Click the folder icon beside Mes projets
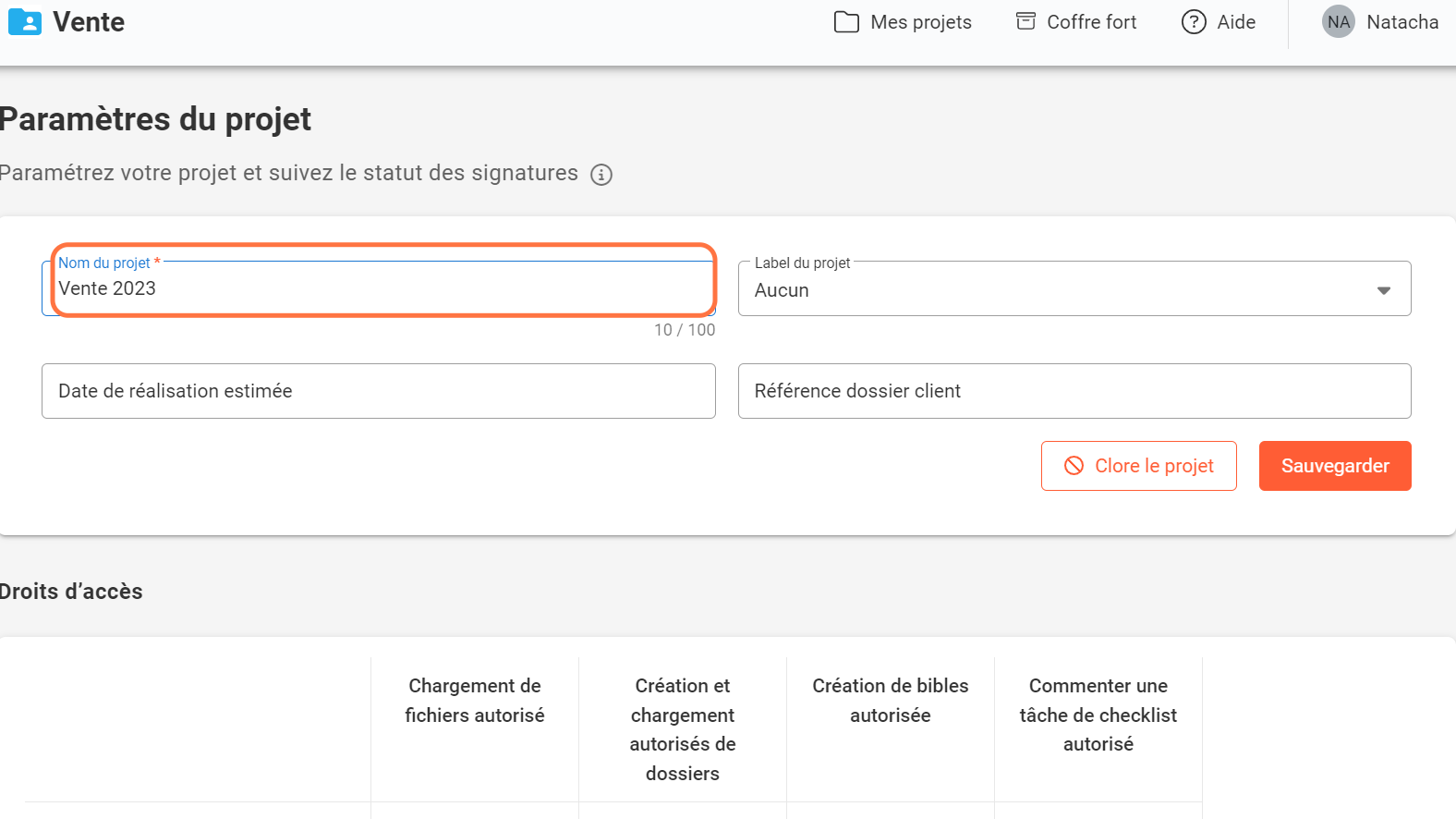1456x819 pixels. tap(846, 22)
